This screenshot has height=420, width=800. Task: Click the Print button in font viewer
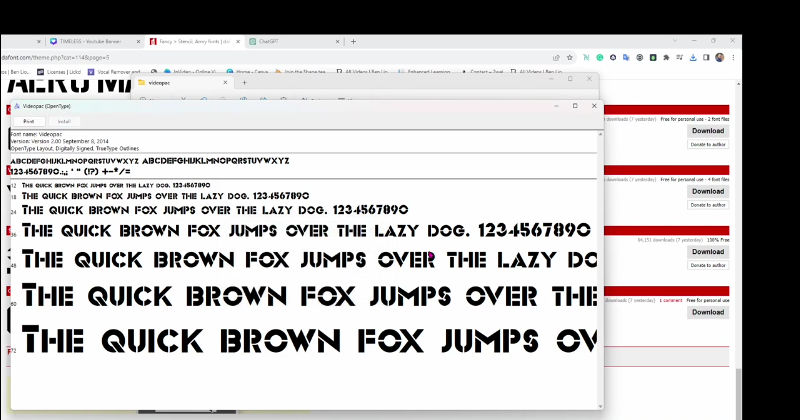click(x=29, y=121)
